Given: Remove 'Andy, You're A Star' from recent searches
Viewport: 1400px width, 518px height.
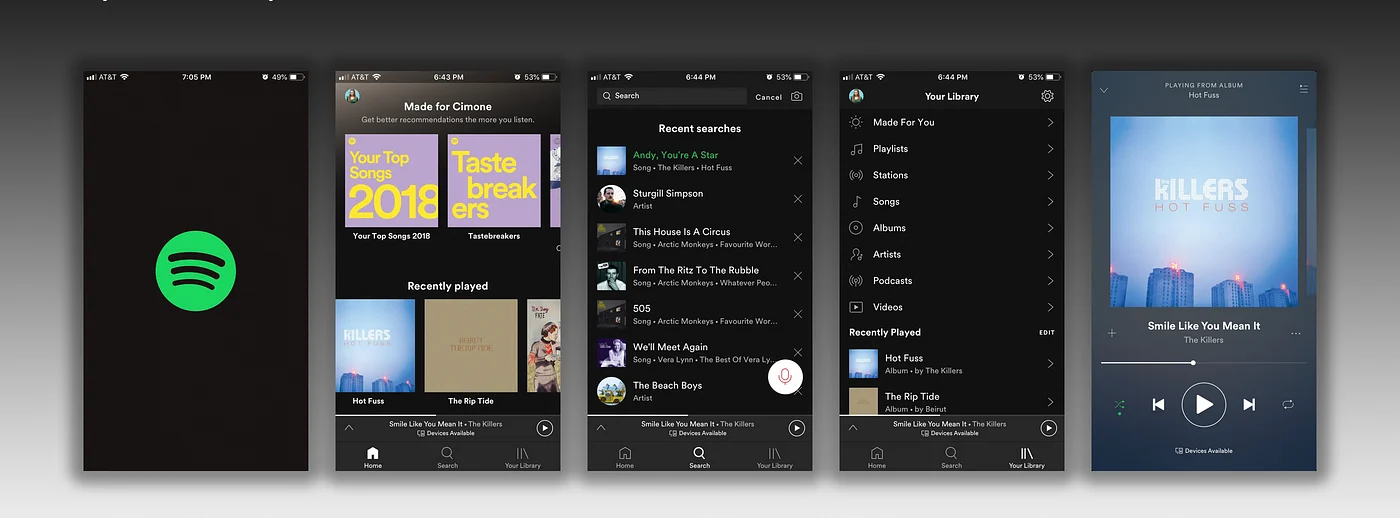Looking at the screenshot, I should (x=798, y=160).
